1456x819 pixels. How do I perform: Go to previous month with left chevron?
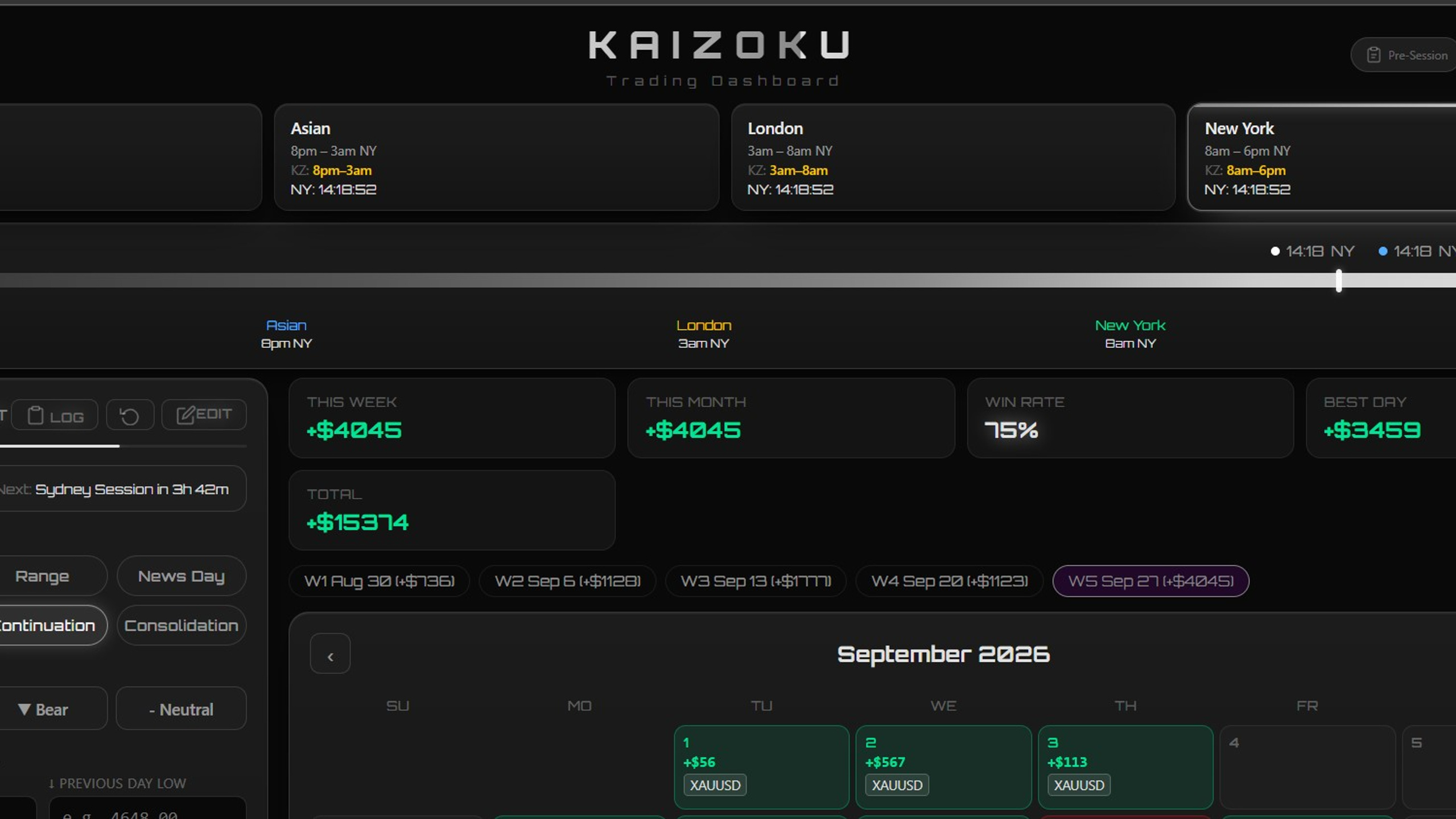click(x=330, y=654)
